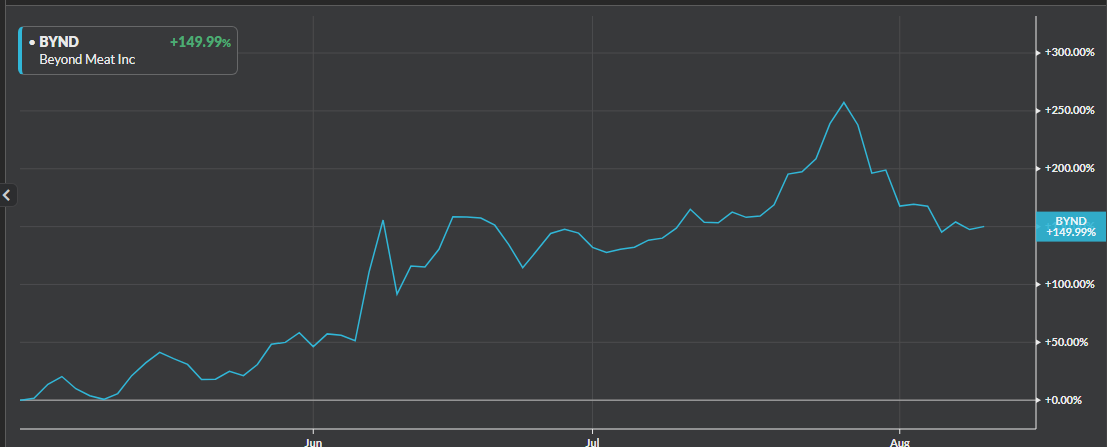Click the small dot before BYND in the legend
The image size is (1107, 447).
click(x=32, y=43)
